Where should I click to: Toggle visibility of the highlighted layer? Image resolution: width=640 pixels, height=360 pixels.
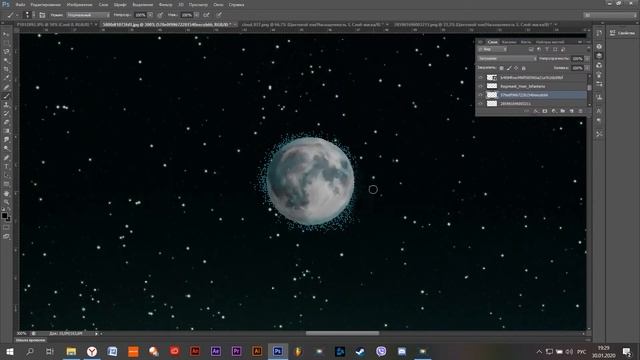click(480, 95)
